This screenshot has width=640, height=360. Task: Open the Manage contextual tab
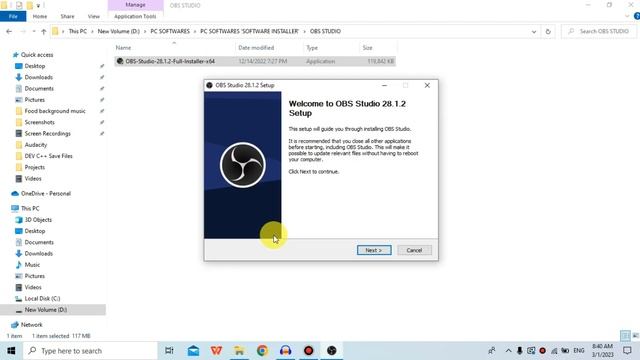tap(136, 5)
